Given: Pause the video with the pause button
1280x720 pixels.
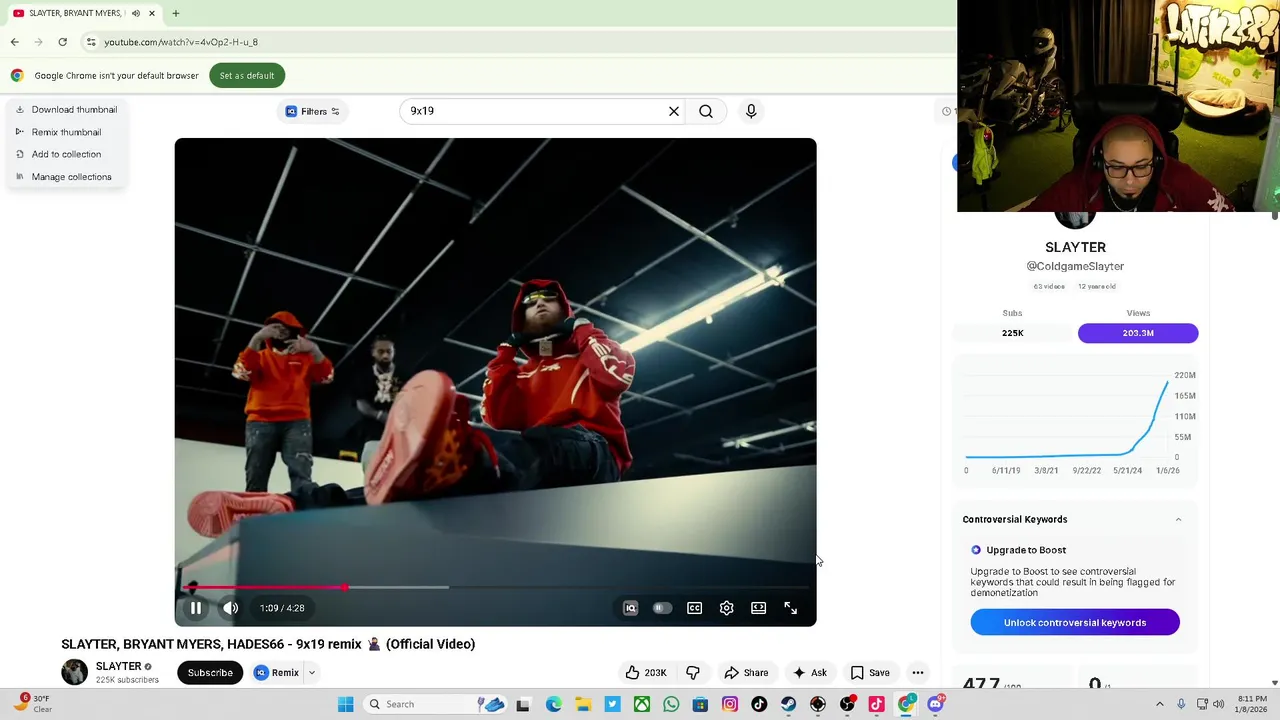Looking at the screenshot, I should 196,608.
